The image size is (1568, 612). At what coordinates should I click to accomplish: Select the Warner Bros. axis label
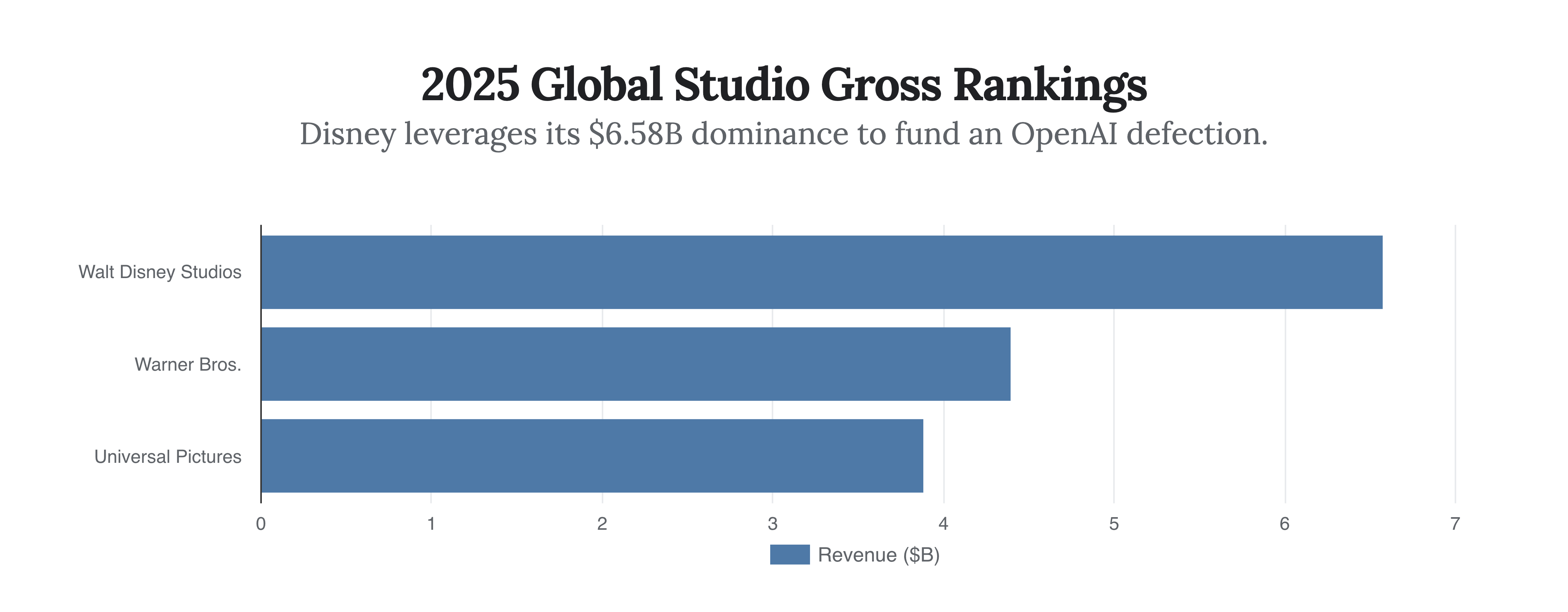click(188, 365)
